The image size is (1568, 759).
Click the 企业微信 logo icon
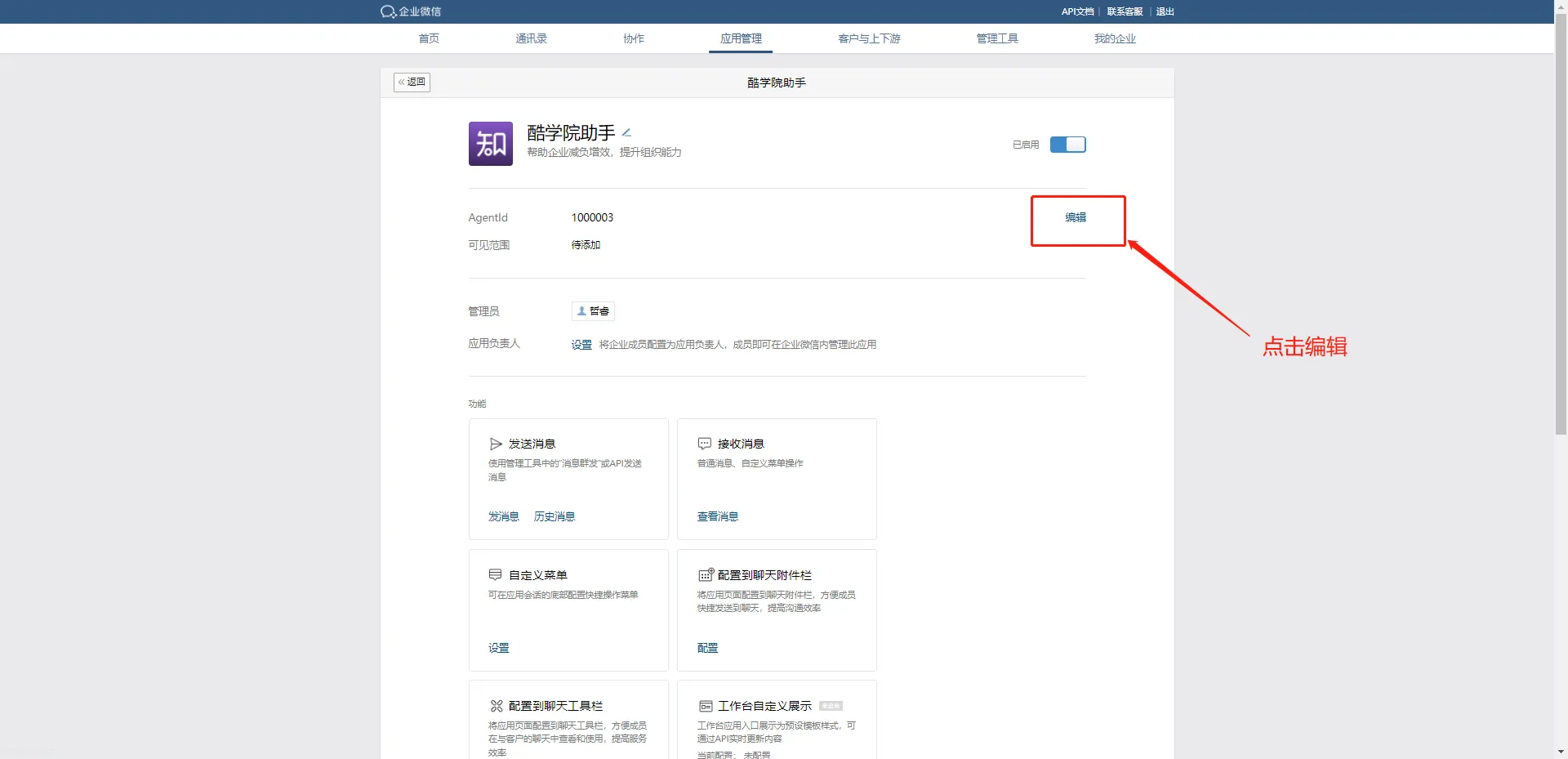(388, 11)
